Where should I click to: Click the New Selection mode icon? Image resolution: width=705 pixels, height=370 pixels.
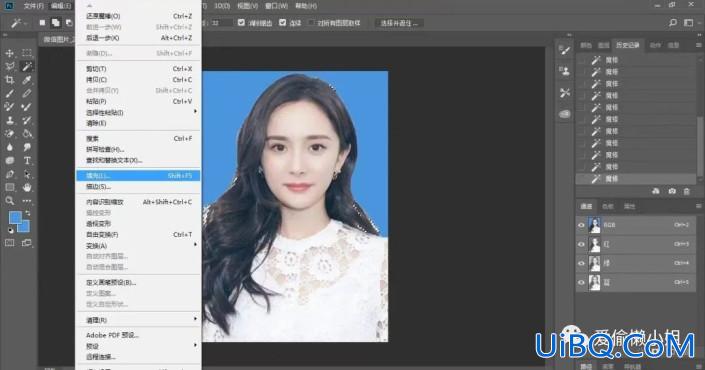tap(42, 22)
